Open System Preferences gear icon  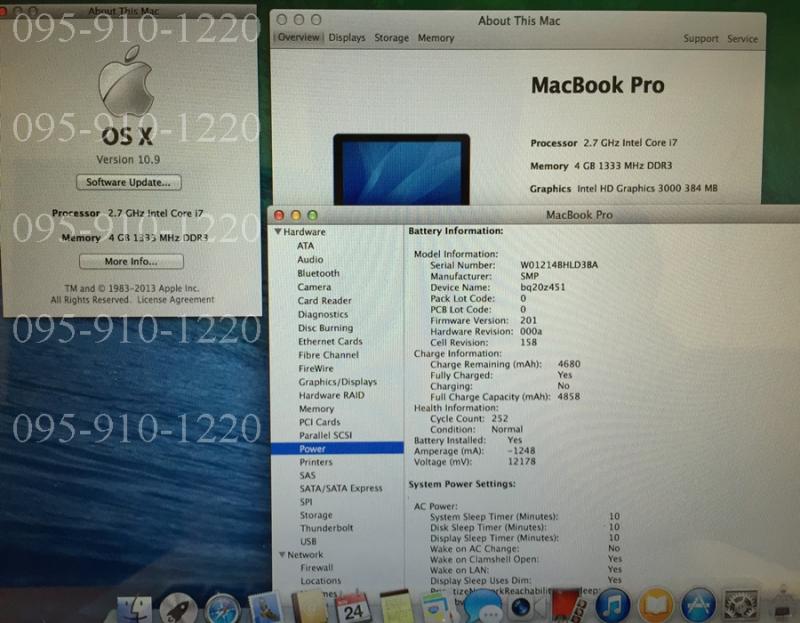[741, 606]
